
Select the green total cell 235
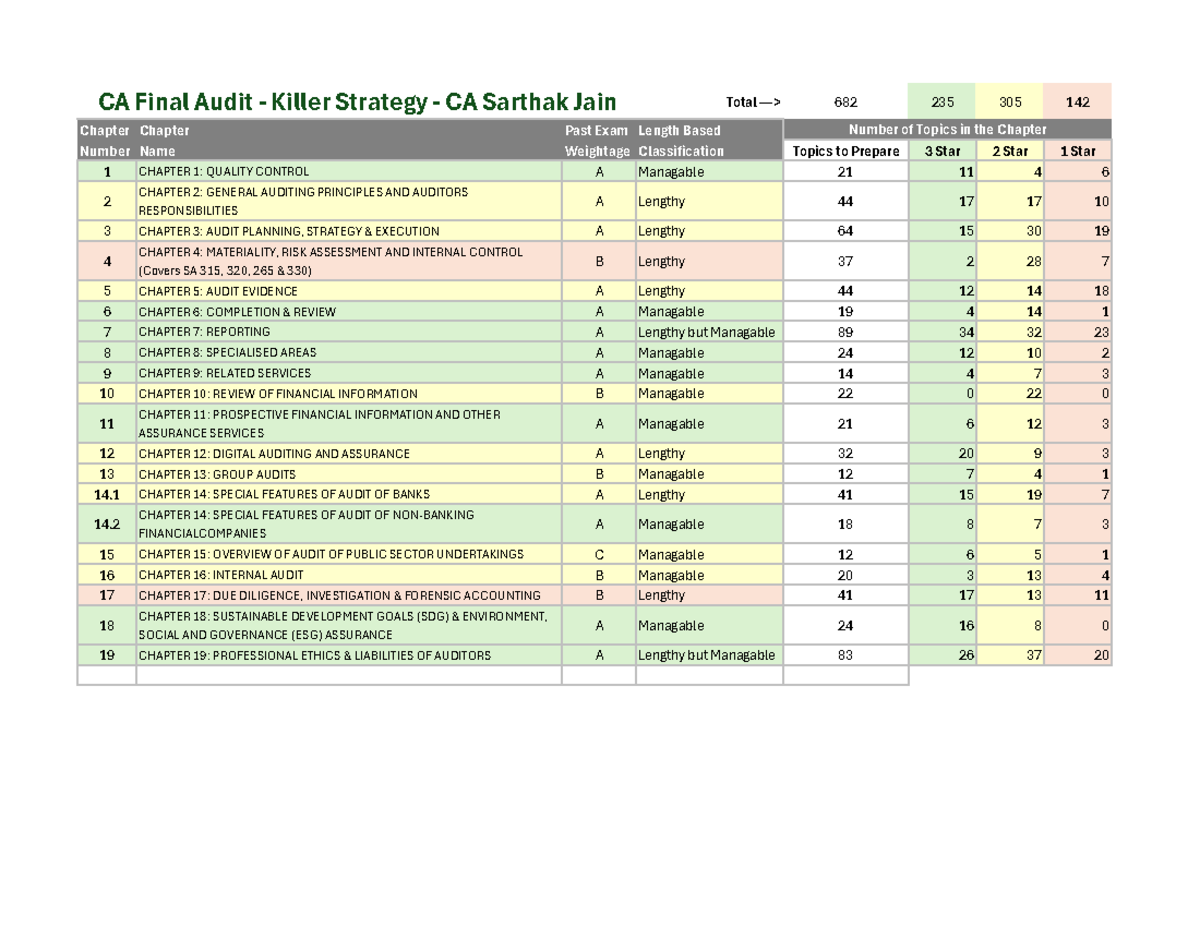click(x=943, y=102)
